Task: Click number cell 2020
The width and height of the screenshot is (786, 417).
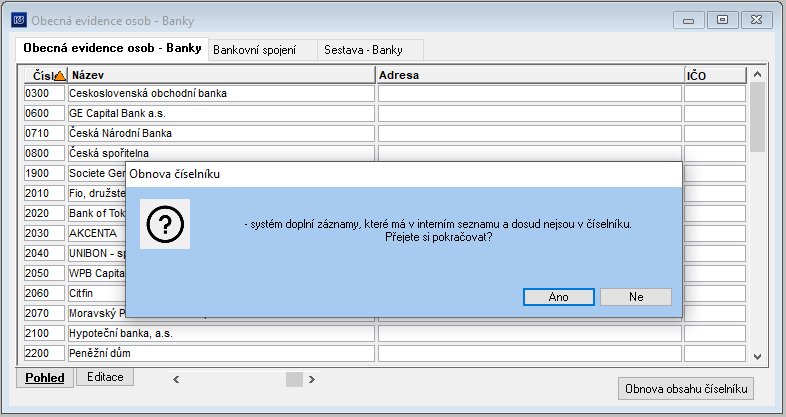Action: point(44,214)
